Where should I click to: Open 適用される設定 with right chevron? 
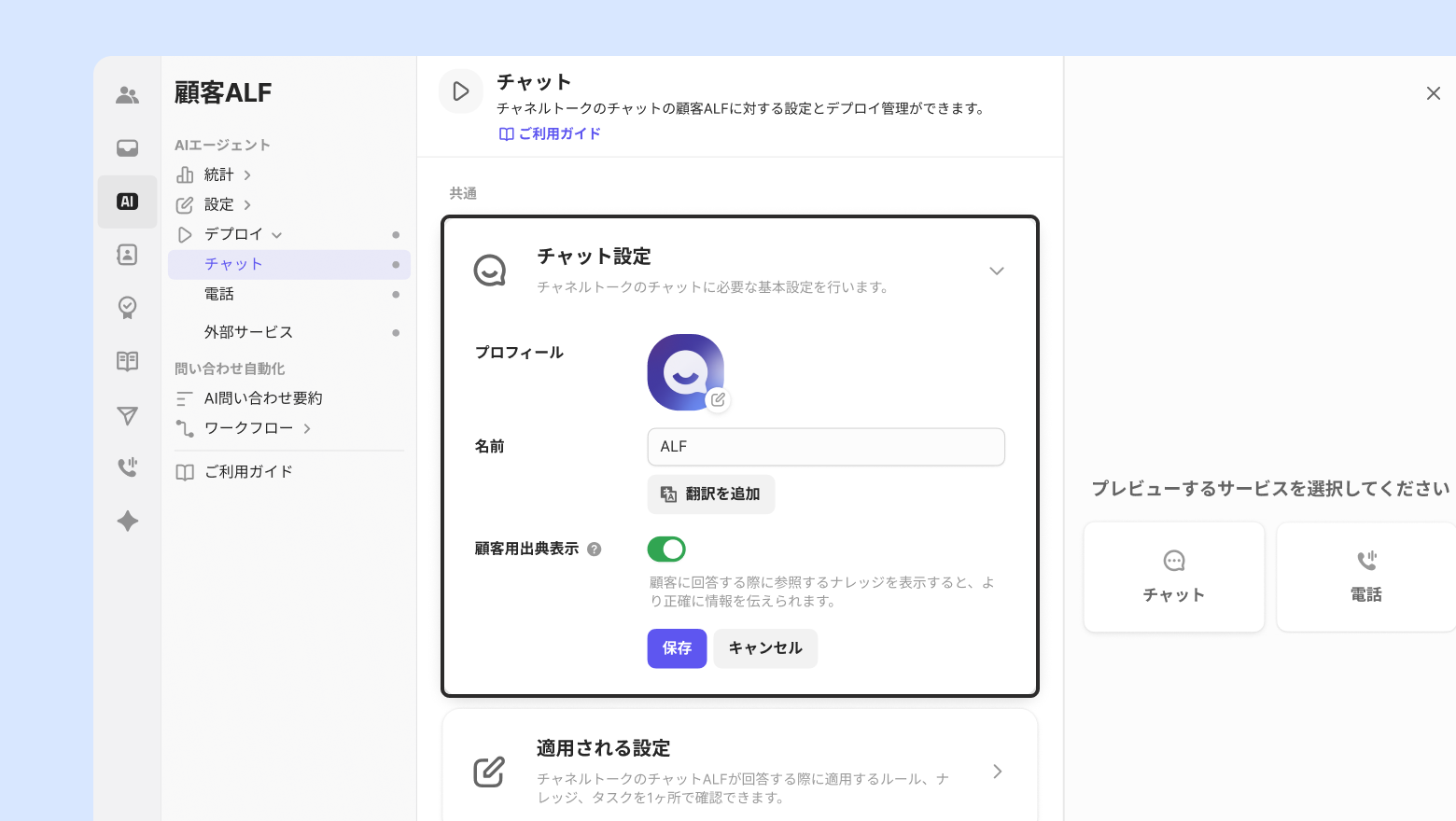[998, 772]
